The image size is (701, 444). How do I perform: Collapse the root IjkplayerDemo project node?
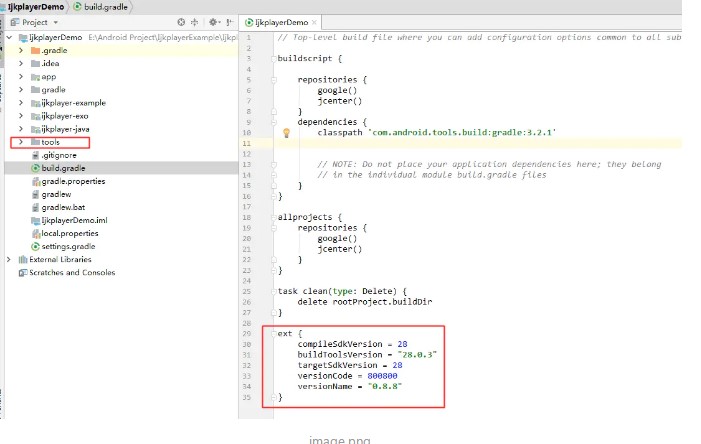[9, 37]
